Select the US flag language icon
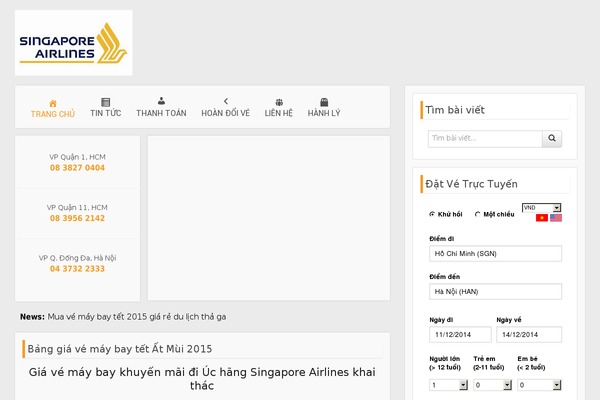600x400 pixels. [556, 218]
